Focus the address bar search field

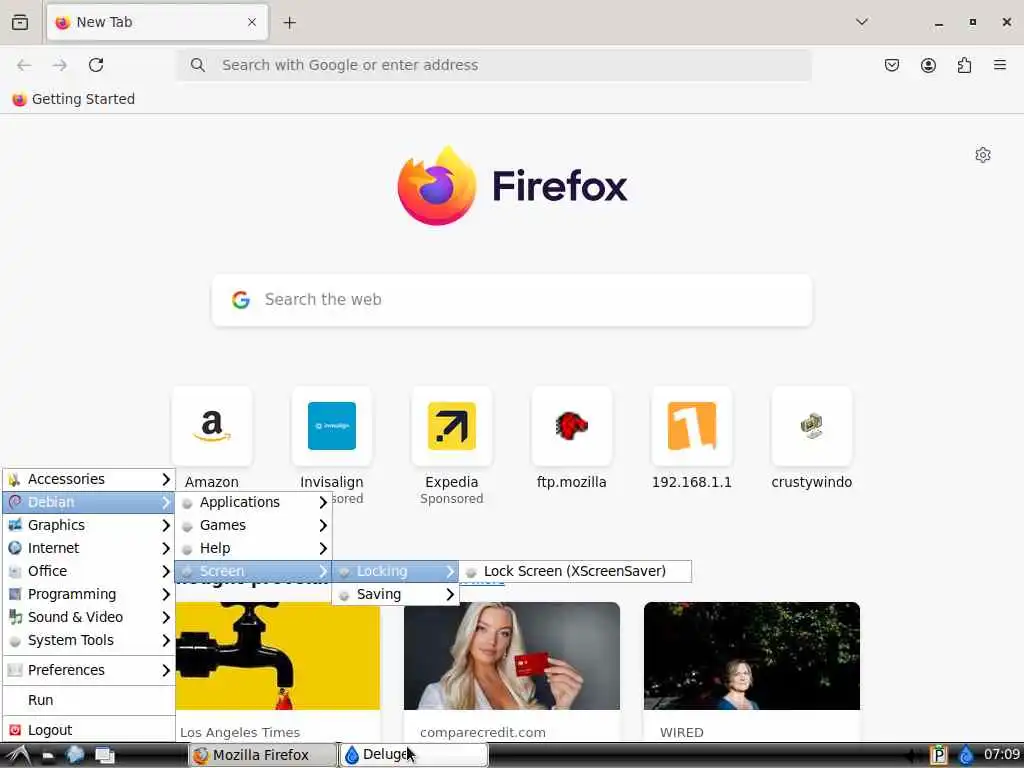point(494,65)
